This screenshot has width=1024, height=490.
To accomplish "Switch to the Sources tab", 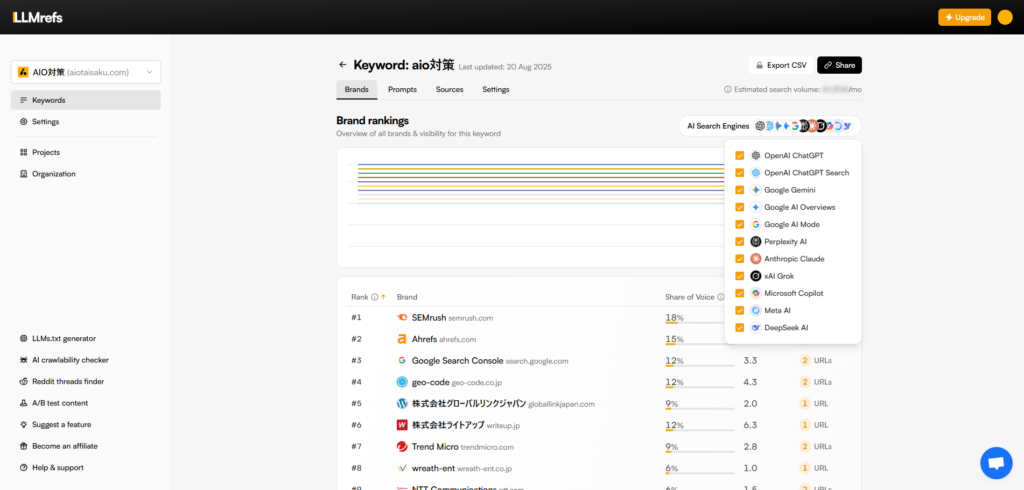I will (x=449, y=90).
